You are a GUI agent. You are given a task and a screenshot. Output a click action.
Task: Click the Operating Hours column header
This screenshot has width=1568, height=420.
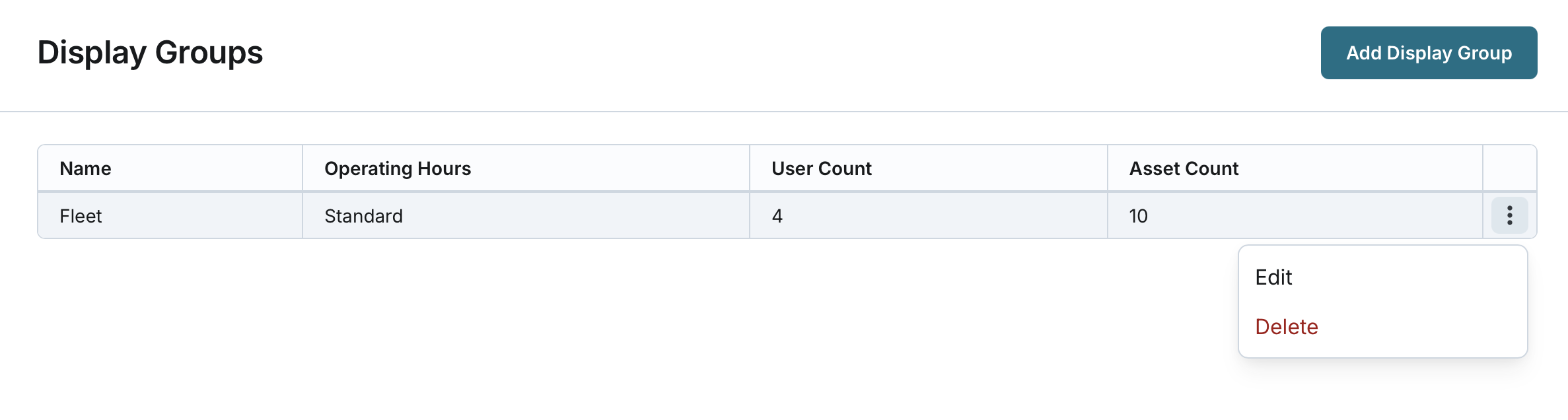tap(398, 168)
